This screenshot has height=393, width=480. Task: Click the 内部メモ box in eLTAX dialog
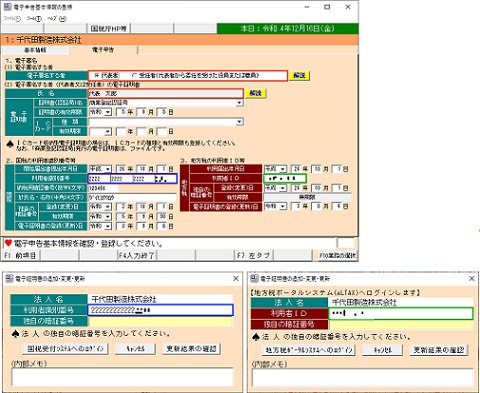(x=363, y=378)
